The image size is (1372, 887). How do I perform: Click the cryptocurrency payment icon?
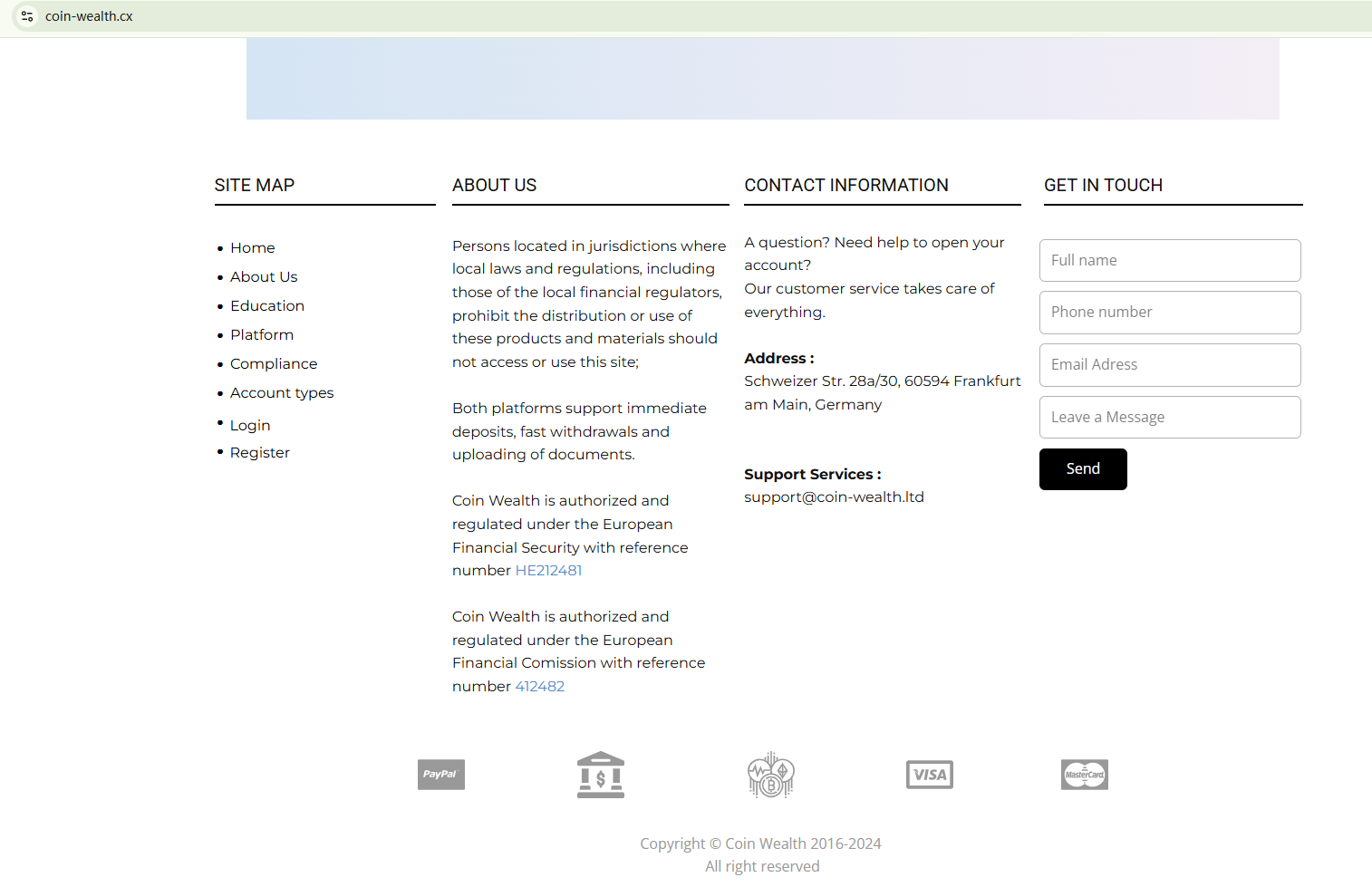(770, 775)
